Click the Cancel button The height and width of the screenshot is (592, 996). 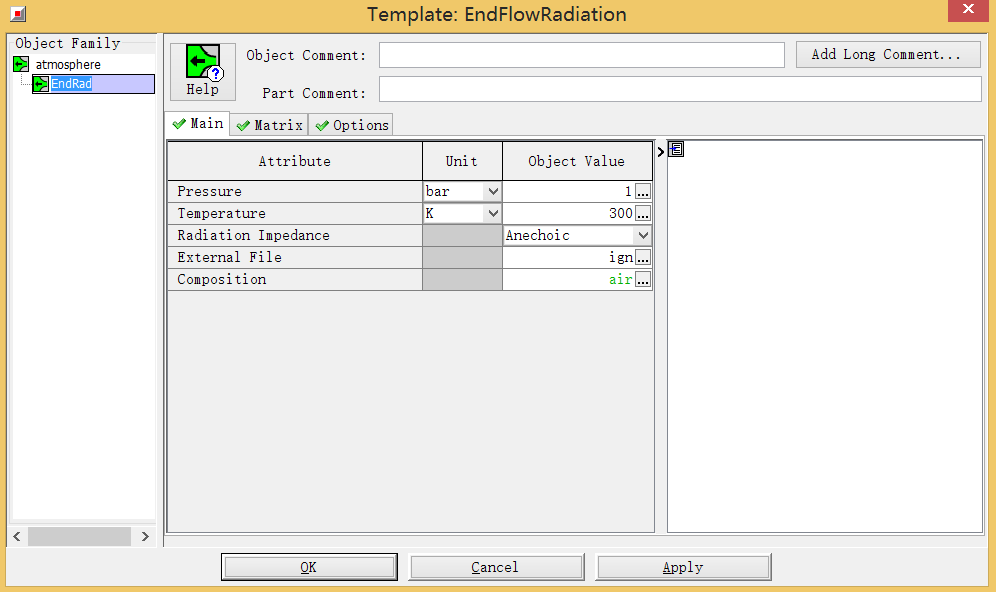[x=495, y=567]
